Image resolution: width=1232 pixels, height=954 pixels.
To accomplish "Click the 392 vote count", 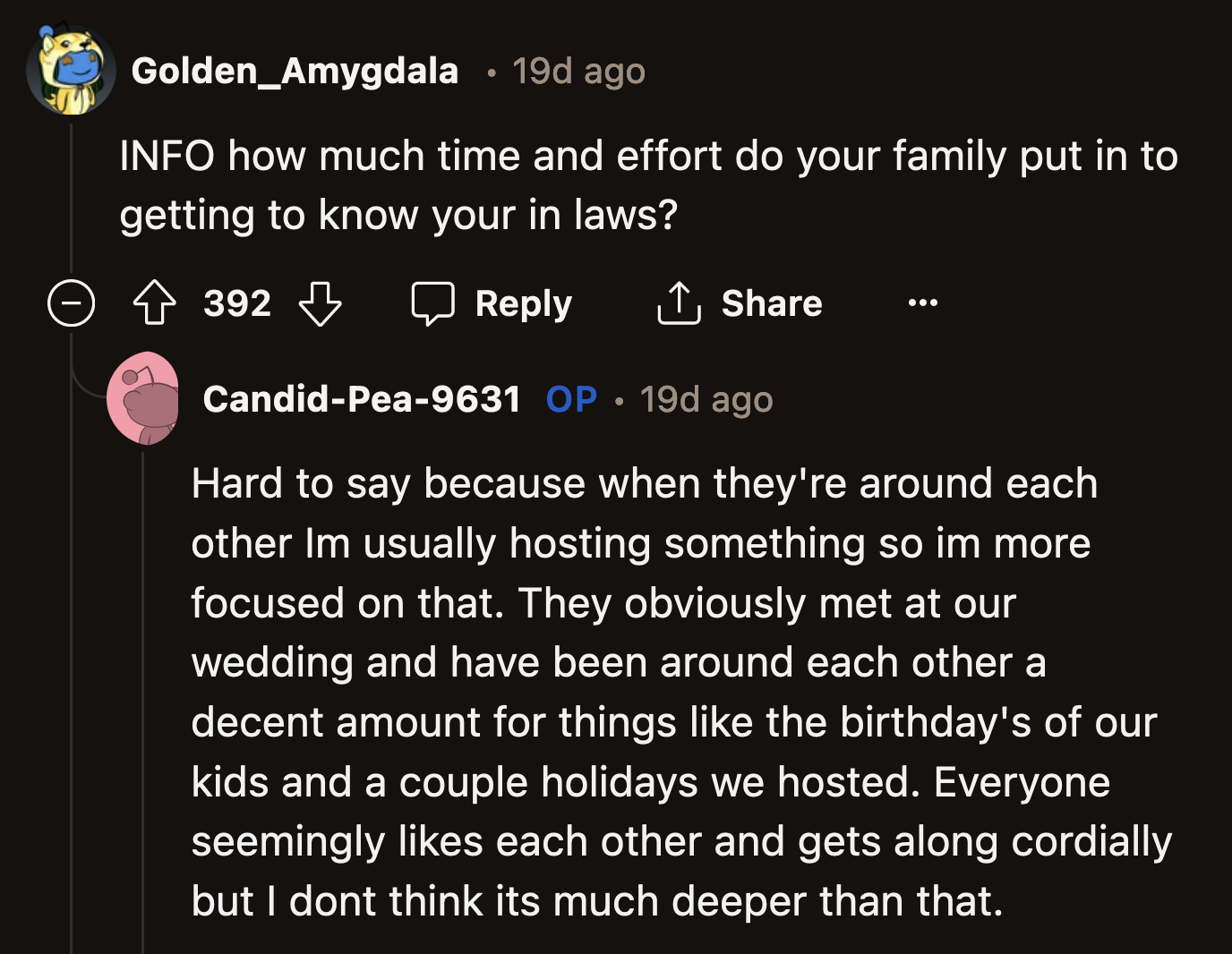I will pyautogui.click(x=237, y=302).
